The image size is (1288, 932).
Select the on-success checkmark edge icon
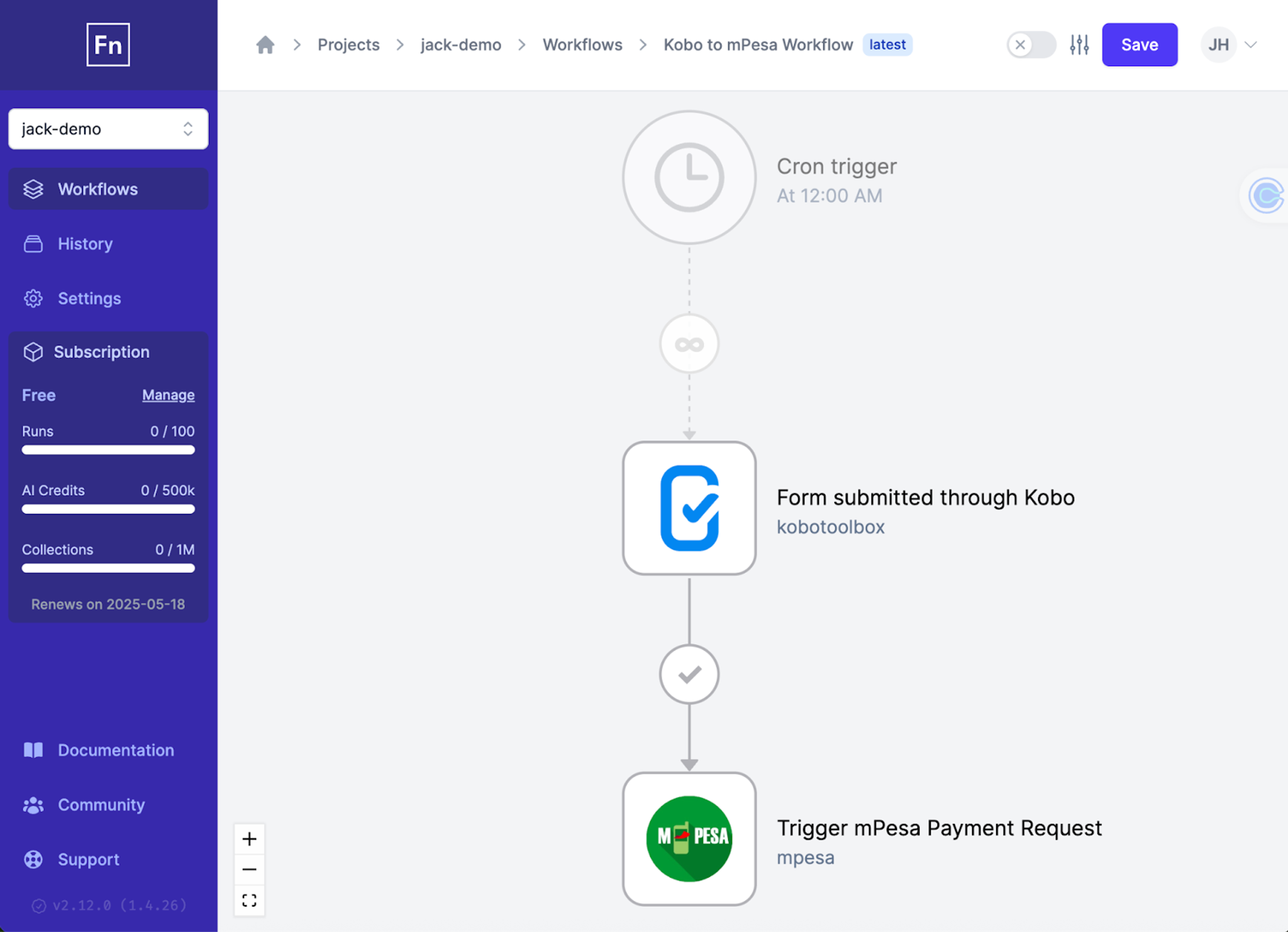[689, 674]
